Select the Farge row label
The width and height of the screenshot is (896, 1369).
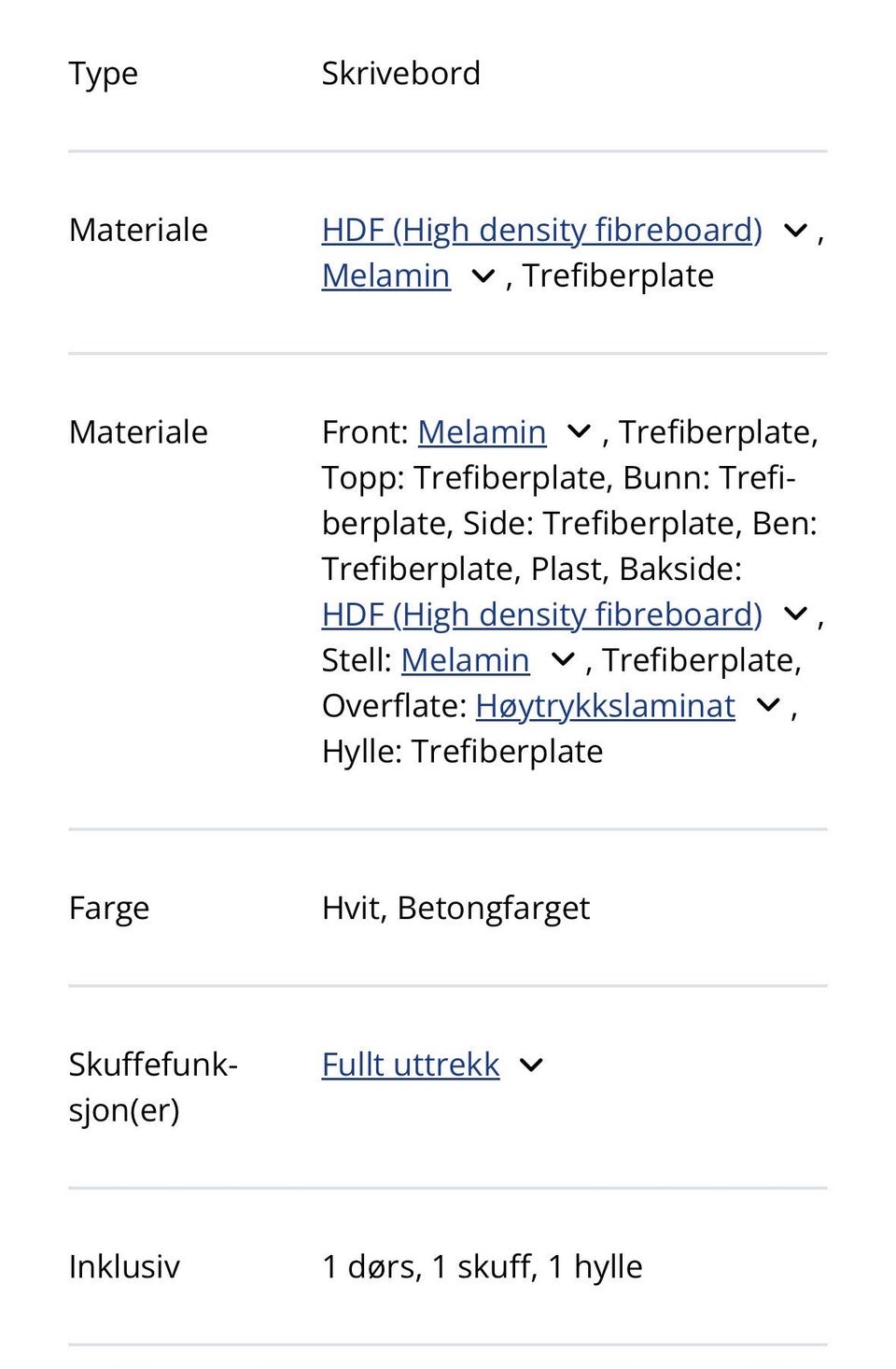coord(109,907)
